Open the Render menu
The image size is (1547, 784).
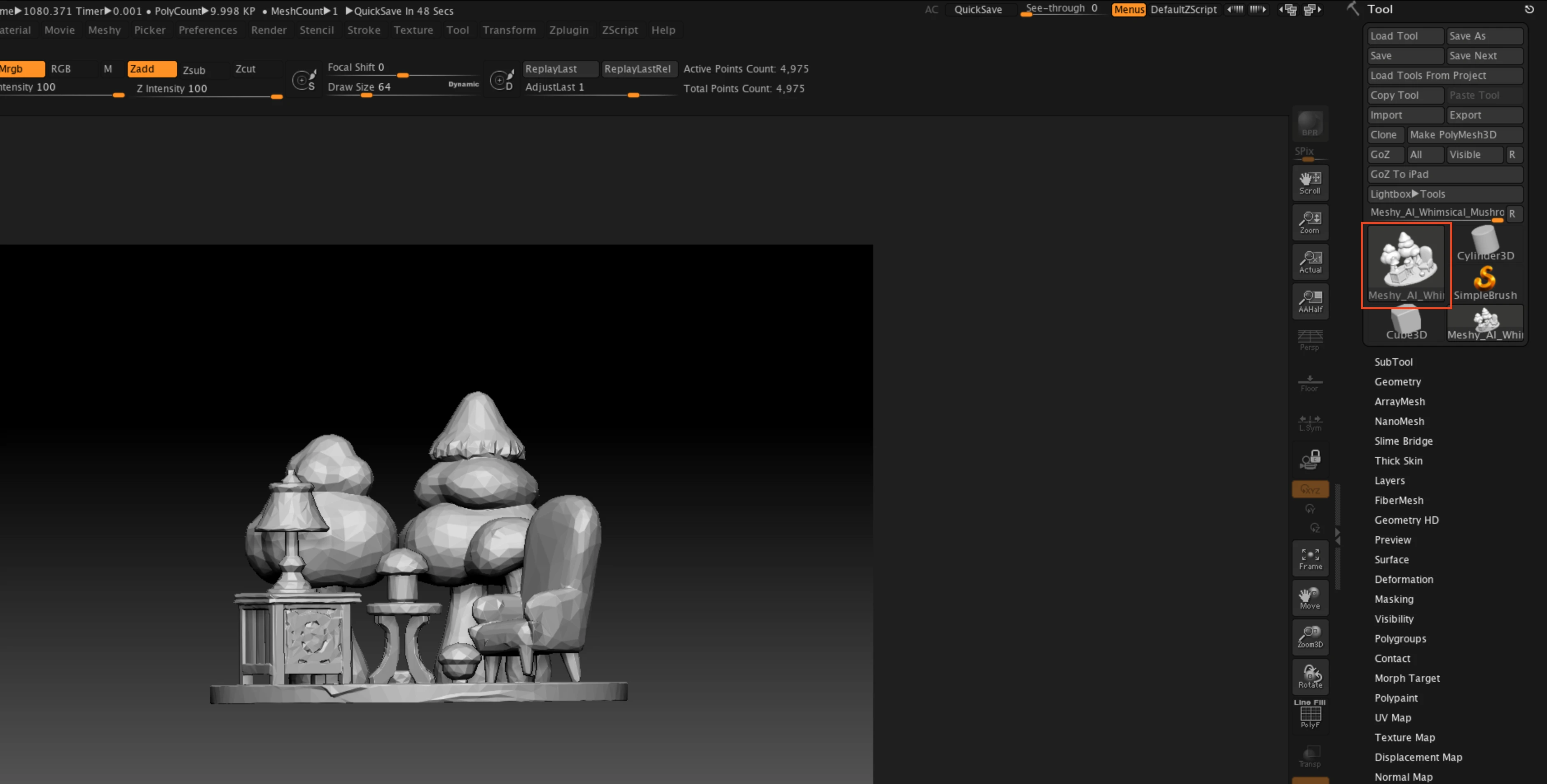[x=269, y=30]
